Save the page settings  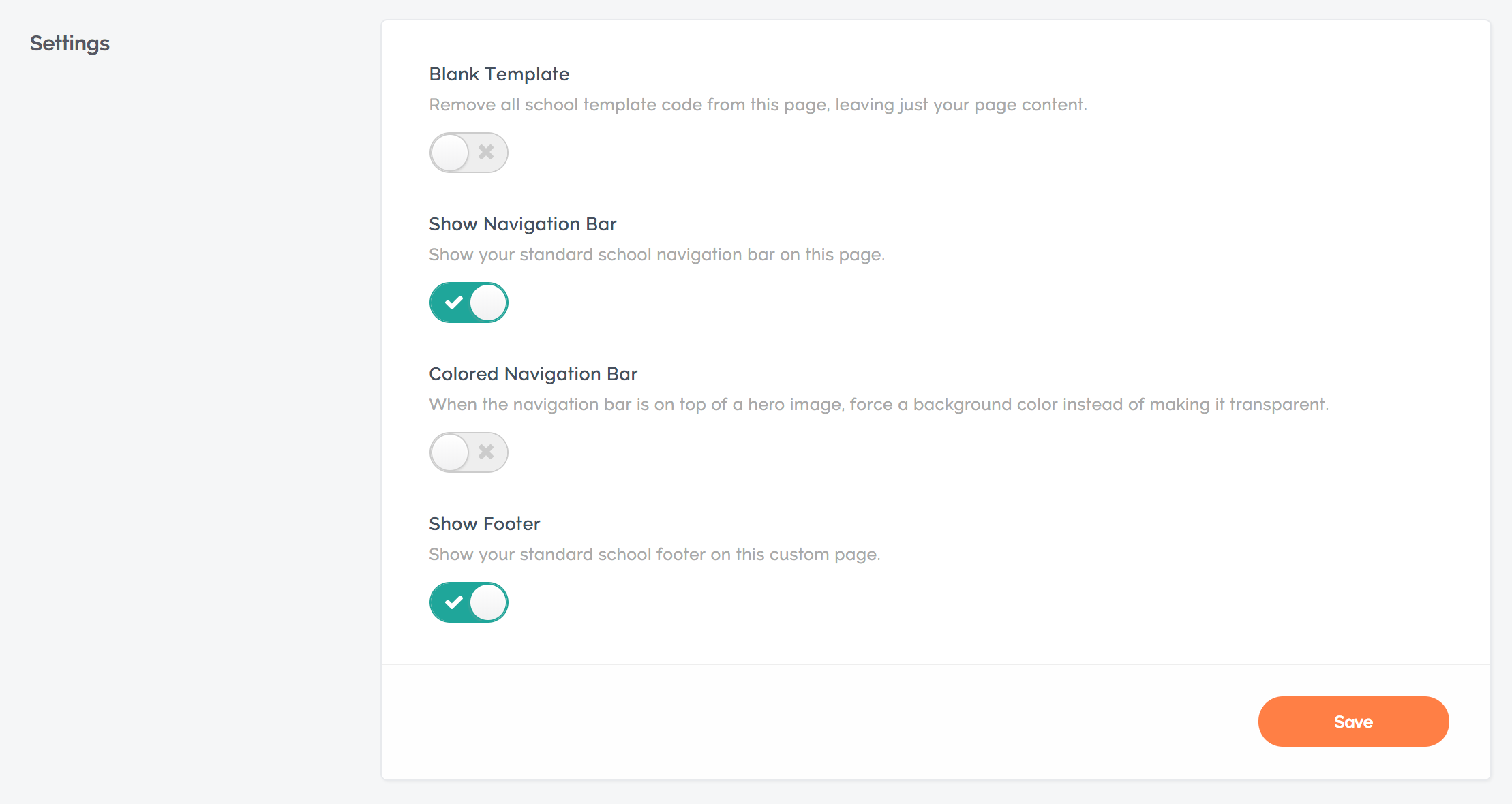(1353, 722)
